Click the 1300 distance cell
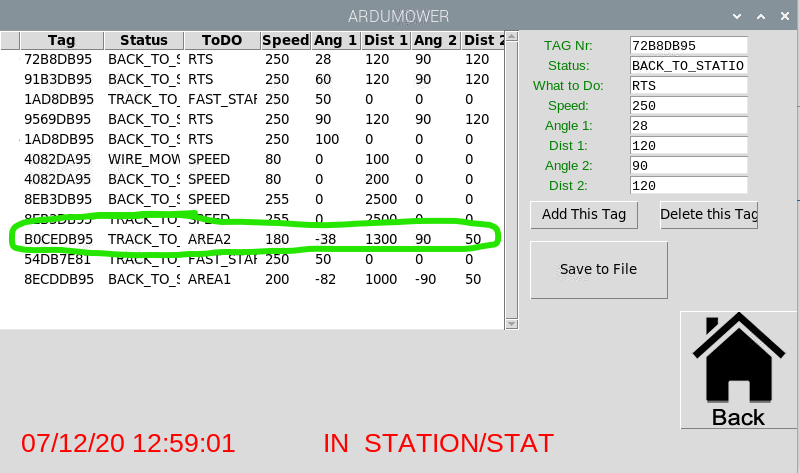Image resolution: width=800 pixels, height=473 pixels. [x=381, y=239]
